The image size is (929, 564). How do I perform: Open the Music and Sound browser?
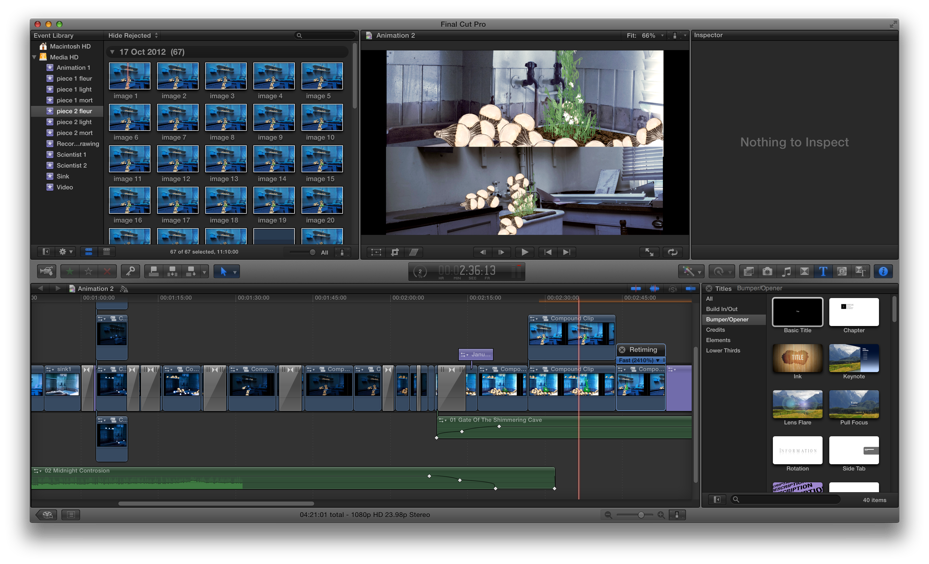[x=786, y=271]
